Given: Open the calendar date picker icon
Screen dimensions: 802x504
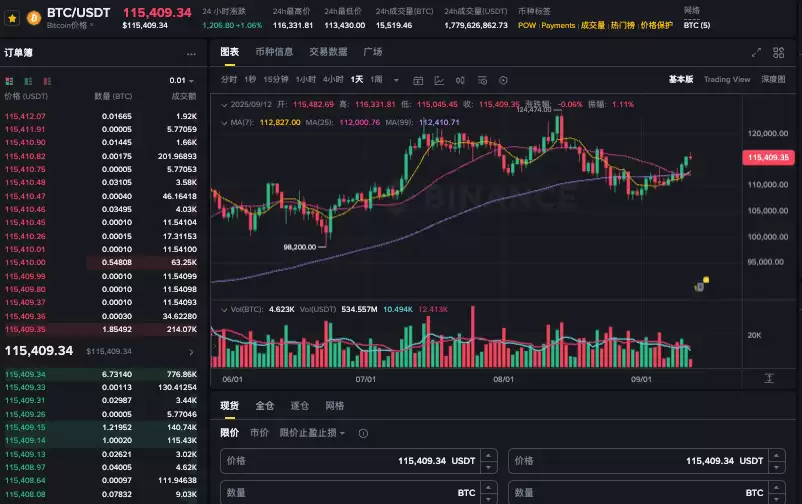Looking at the screenshot, I should (x=418, y=80).
